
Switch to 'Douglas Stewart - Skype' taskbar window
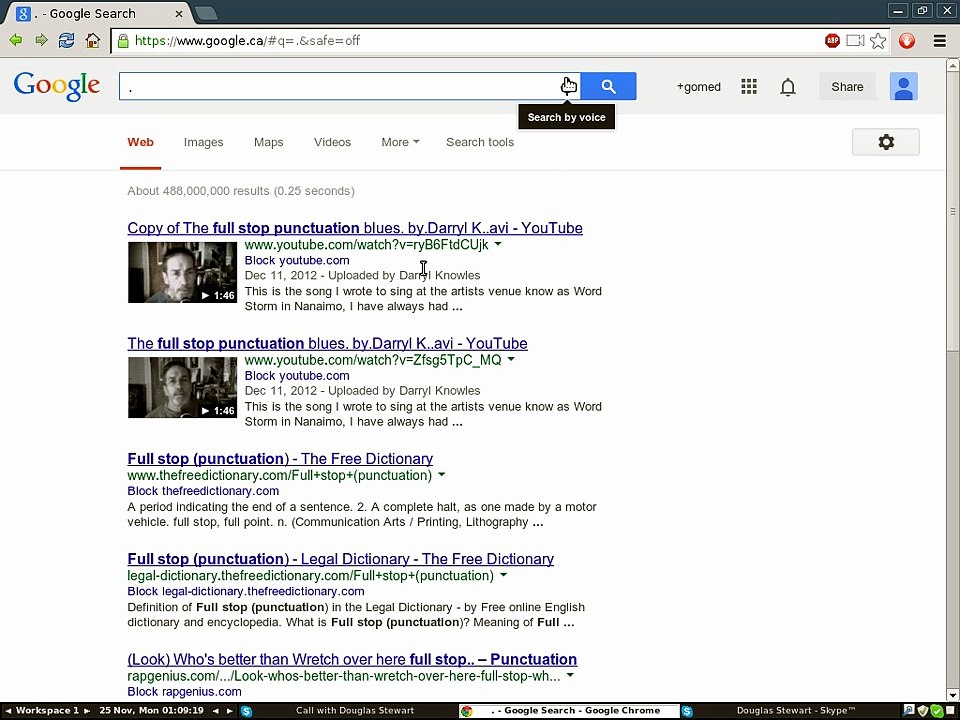(x=795, y=711)
